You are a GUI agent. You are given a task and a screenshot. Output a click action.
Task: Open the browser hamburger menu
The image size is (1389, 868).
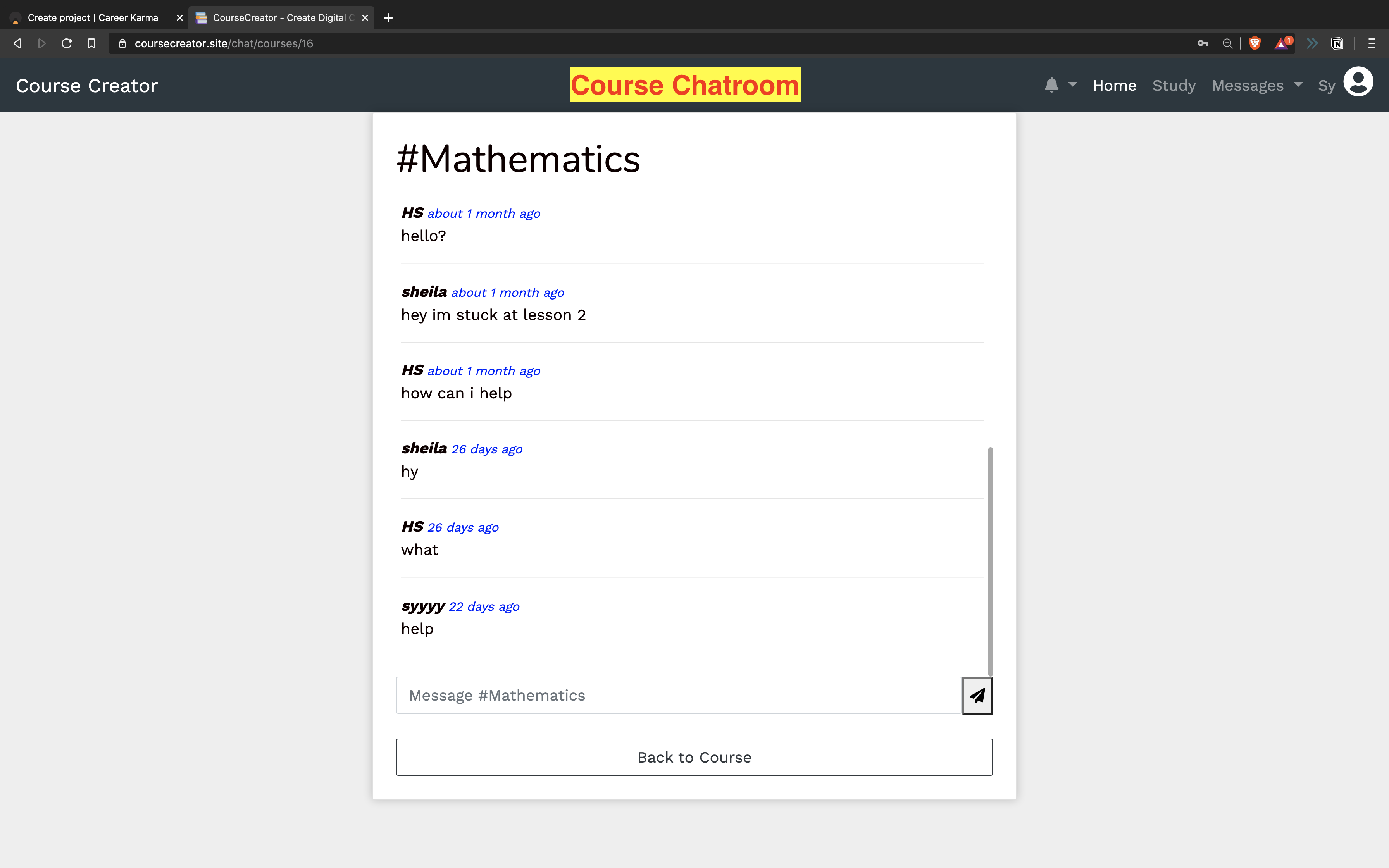click(1372, 44)
